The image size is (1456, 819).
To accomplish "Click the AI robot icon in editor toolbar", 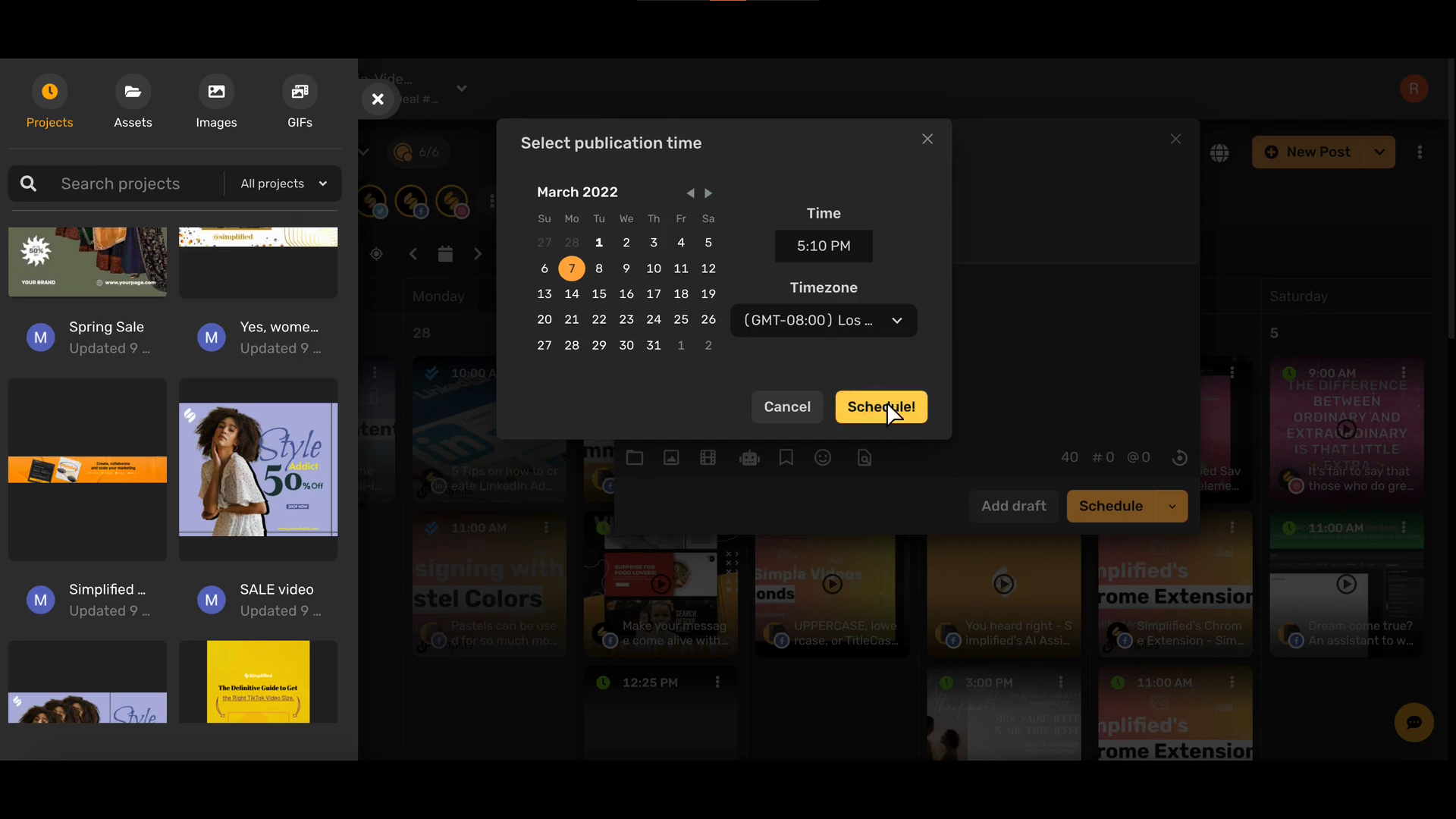I will (x=750, y=457).
